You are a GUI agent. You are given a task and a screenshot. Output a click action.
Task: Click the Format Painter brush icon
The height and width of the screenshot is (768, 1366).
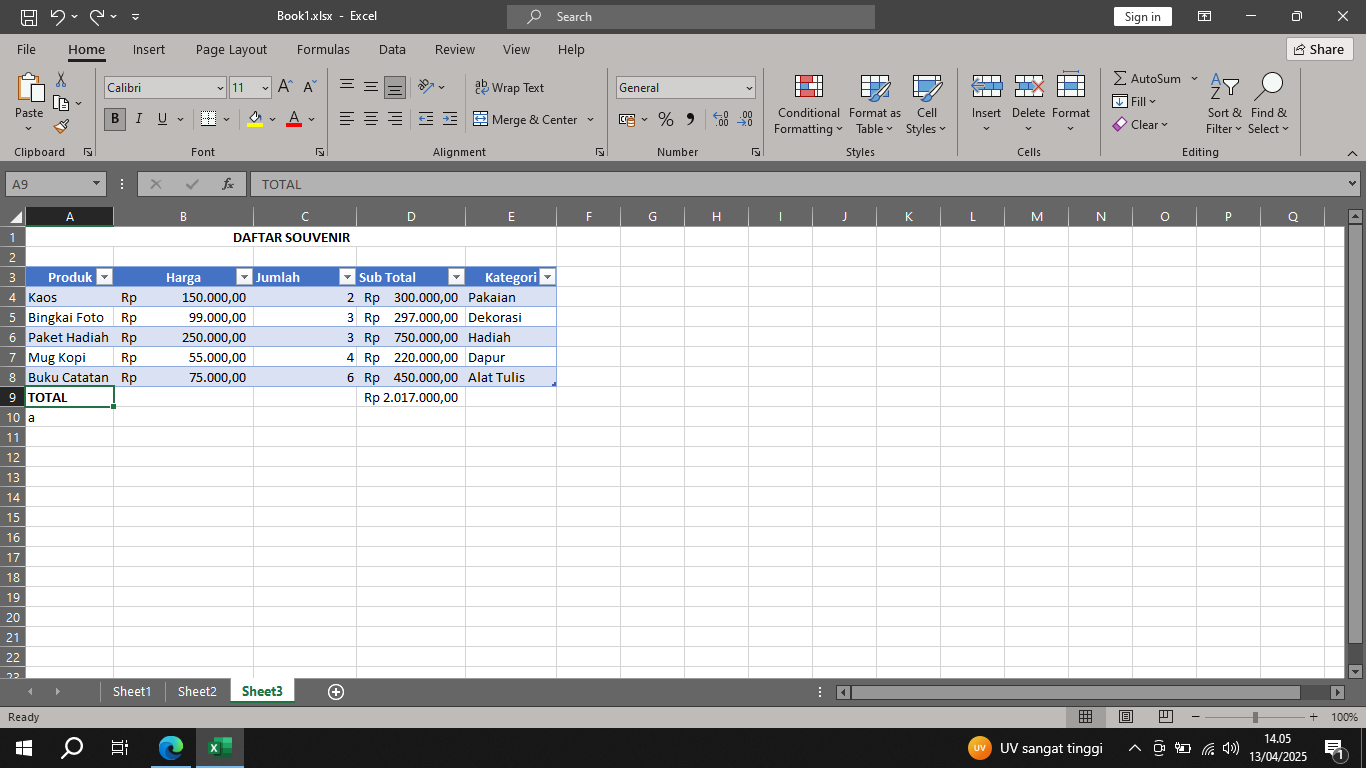pyautogui.click(x=61, y=126)
